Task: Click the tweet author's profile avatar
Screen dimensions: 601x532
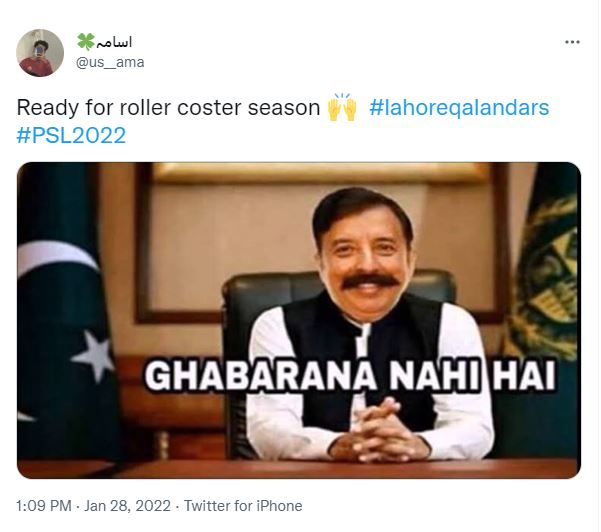Action: (x=40, y=53)
